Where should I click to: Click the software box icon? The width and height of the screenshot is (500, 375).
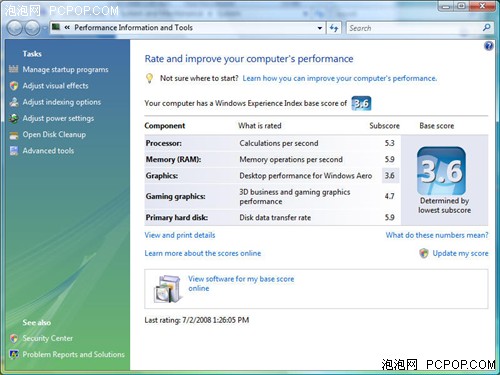167,289
